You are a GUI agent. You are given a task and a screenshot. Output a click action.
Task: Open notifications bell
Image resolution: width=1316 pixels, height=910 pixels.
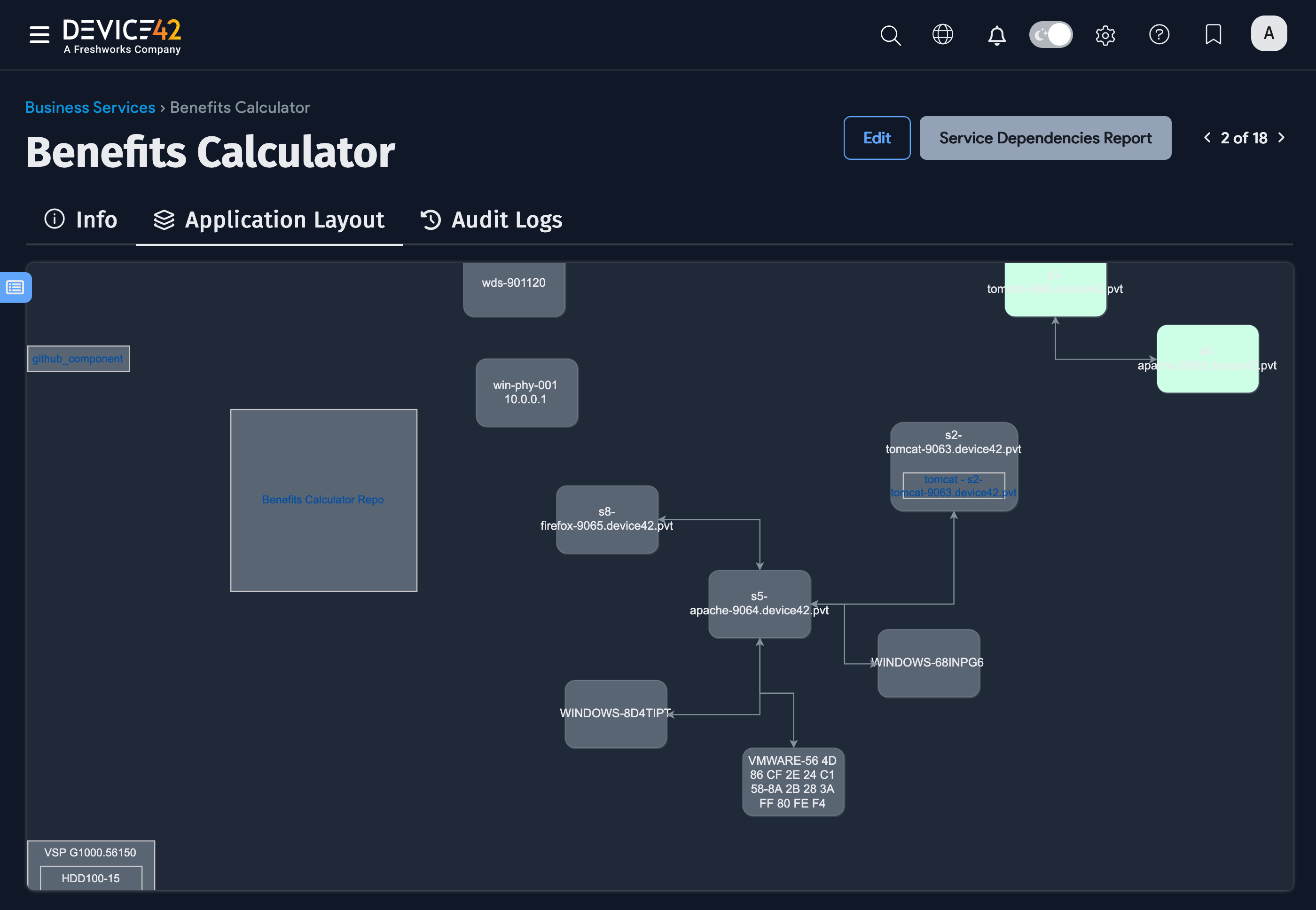pos(996,35)
